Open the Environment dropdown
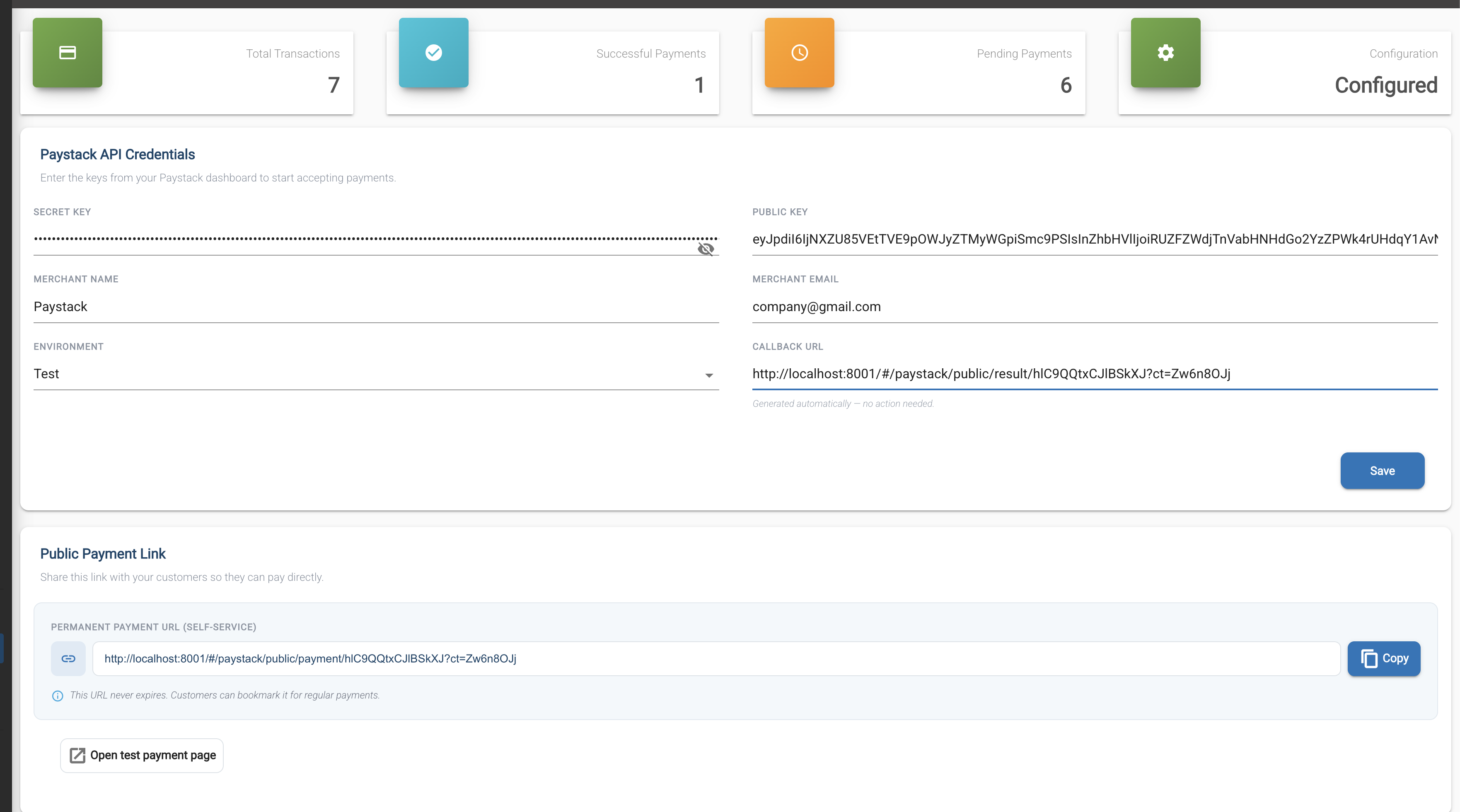Viewport: 1460px width, 812px height. 376,374
